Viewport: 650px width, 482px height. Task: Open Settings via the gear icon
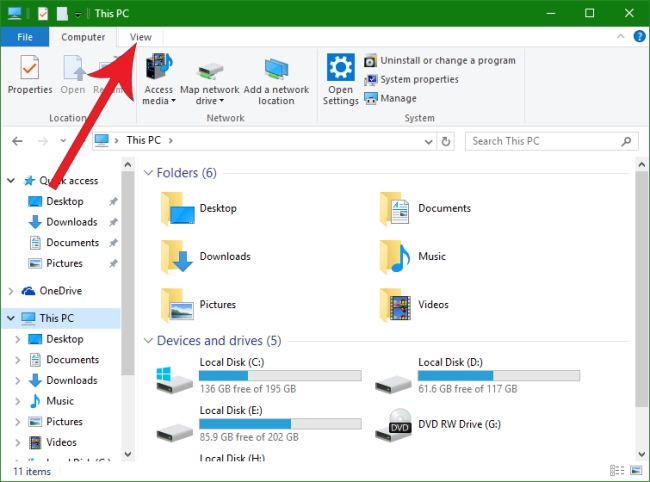click(x=340, y=67)
